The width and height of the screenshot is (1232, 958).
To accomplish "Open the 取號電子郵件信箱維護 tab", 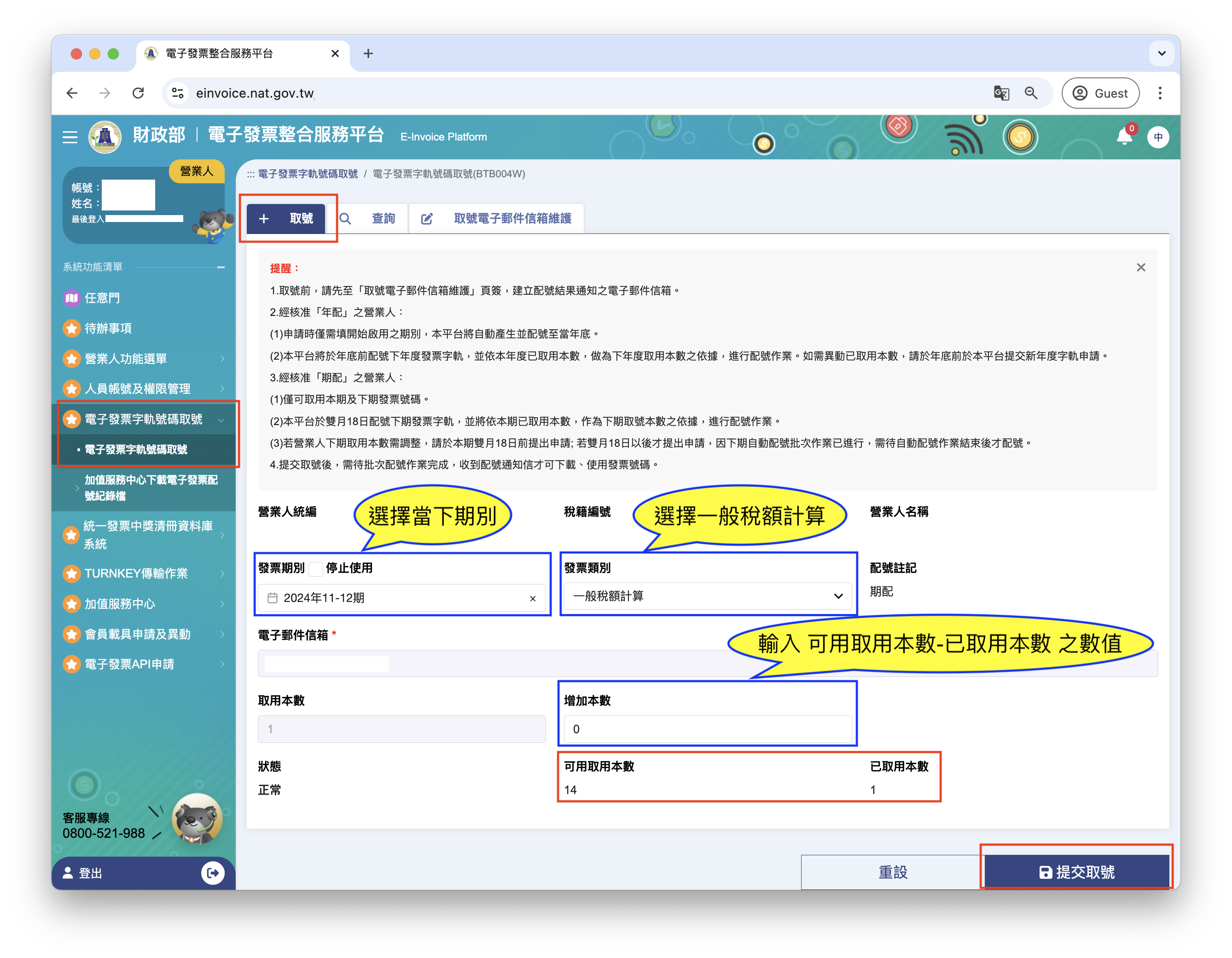I will [496, 218].
